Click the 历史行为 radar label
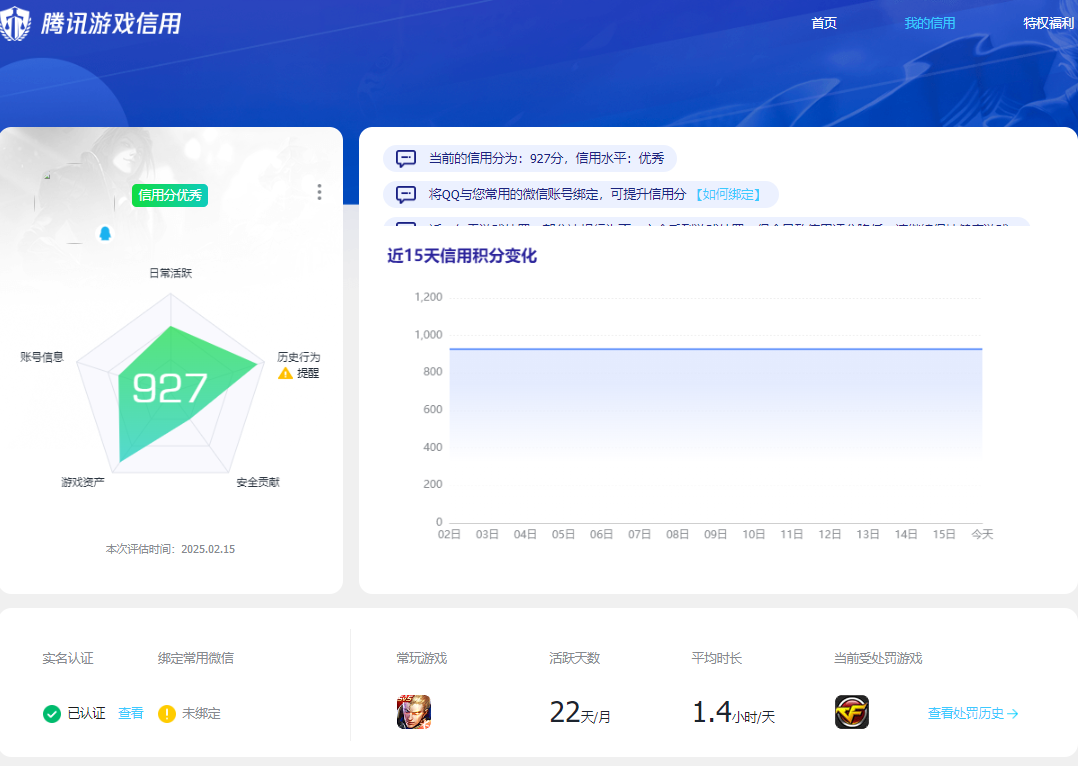Image resolution: width=1078 pixels, height=766 pixels. 298,357
